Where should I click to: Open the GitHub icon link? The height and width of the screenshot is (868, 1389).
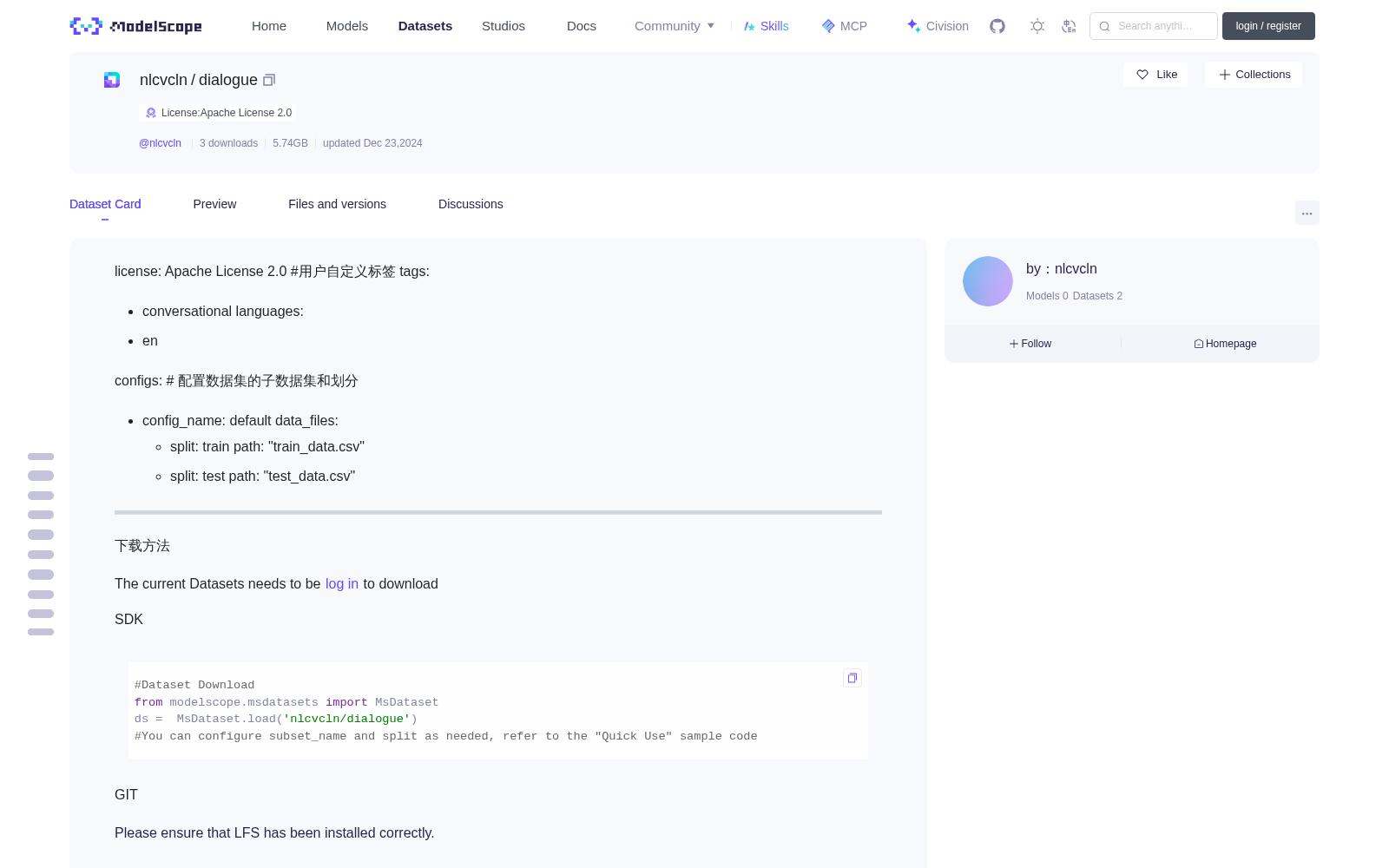(997, 26)
